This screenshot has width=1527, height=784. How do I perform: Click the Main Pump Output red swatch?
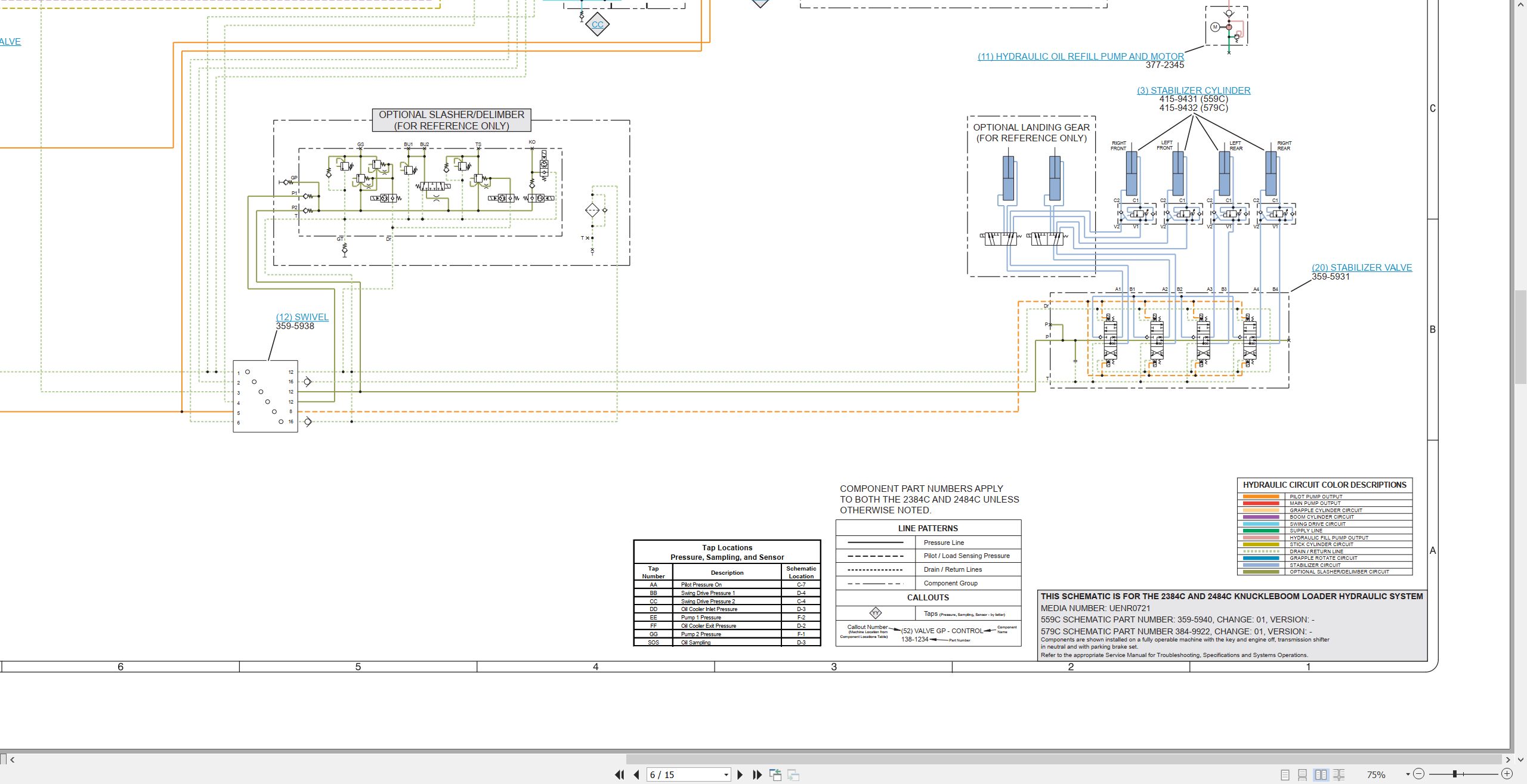tap(1261, 503)
